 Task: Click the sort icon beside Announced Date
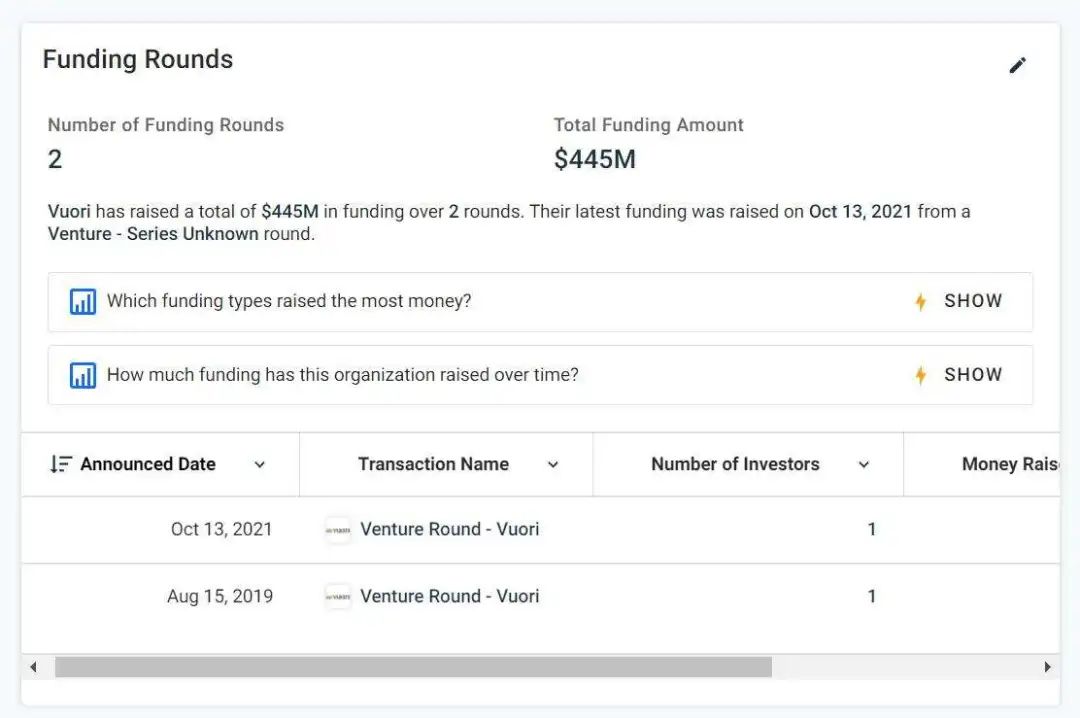[x=61, y=464]
